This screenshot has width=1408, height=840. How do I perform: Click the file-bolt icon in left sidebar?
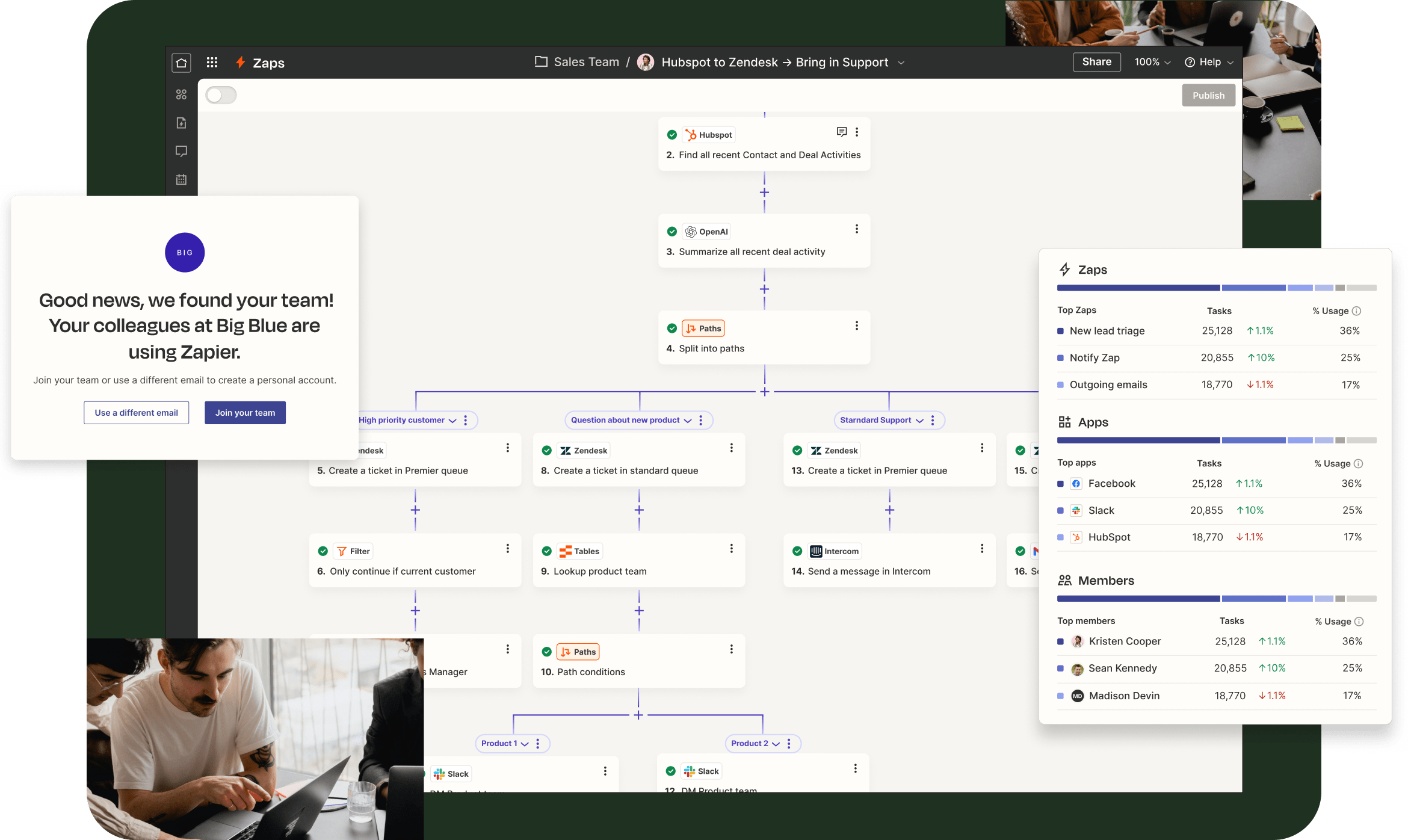[181, 123]
